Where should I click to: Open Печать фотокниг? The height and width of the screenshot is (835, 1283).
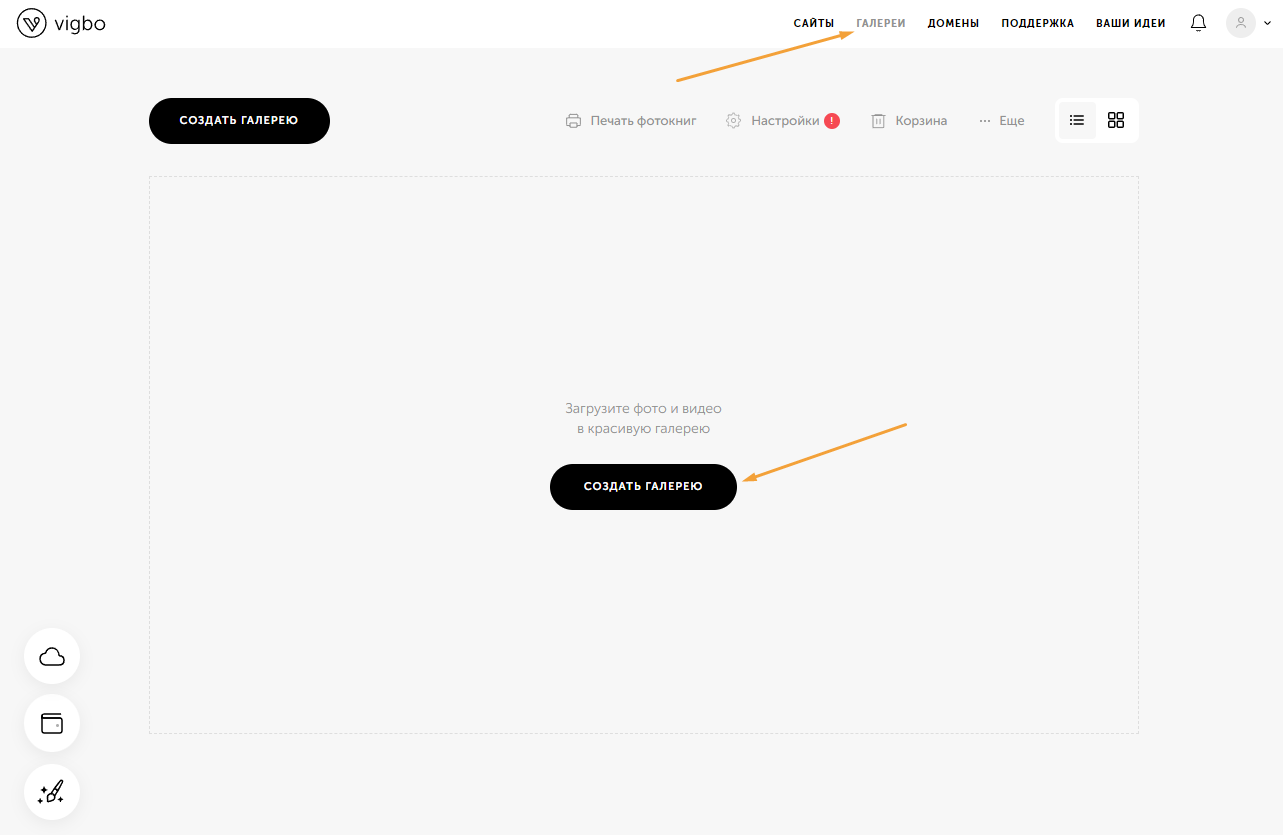point(631,121)
